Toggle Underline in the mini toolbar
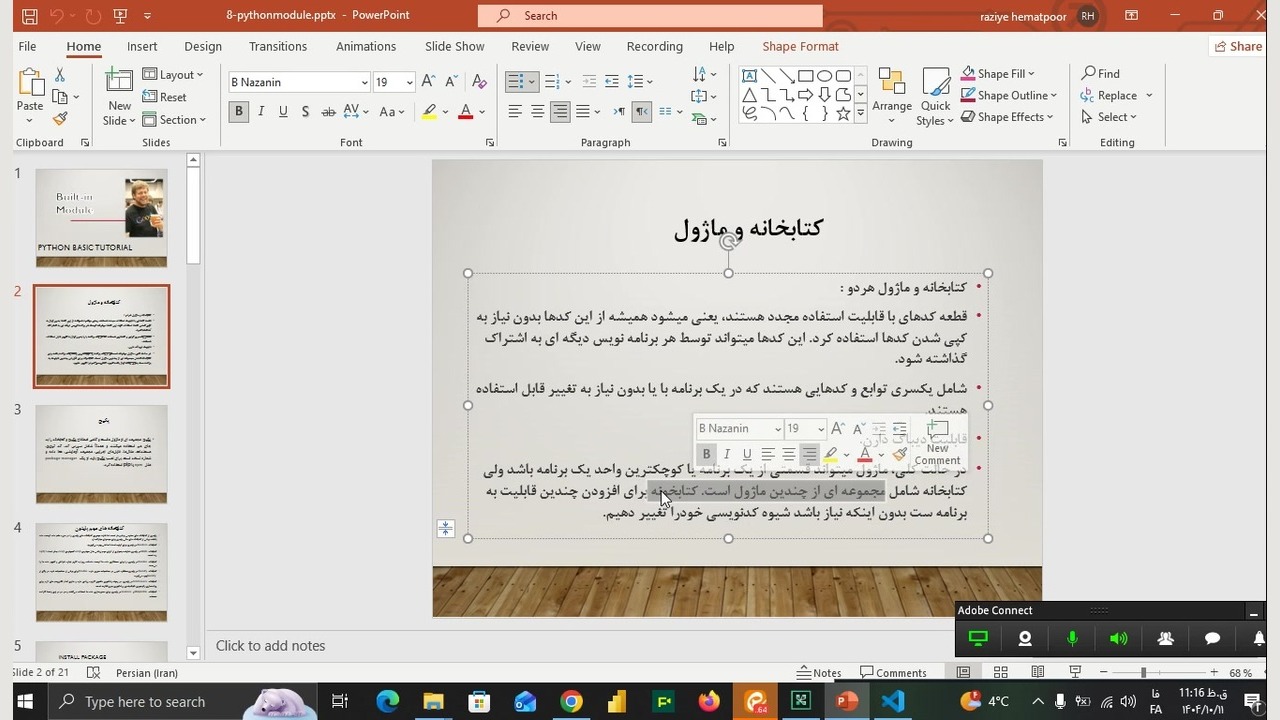The image size is (1280, 720). 747,454
